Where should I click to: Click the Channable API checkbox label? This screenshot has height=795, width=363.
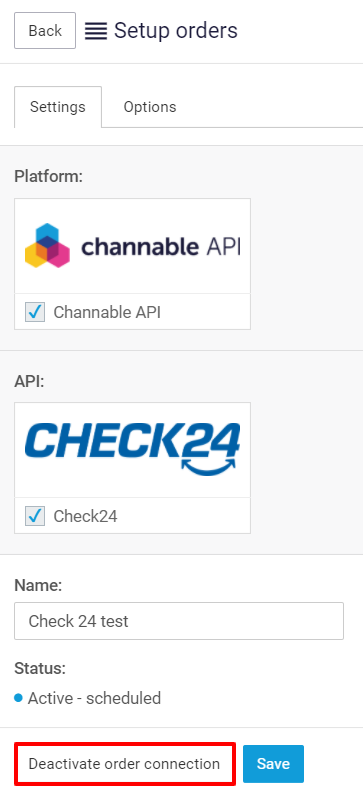(x=107, y=312)
